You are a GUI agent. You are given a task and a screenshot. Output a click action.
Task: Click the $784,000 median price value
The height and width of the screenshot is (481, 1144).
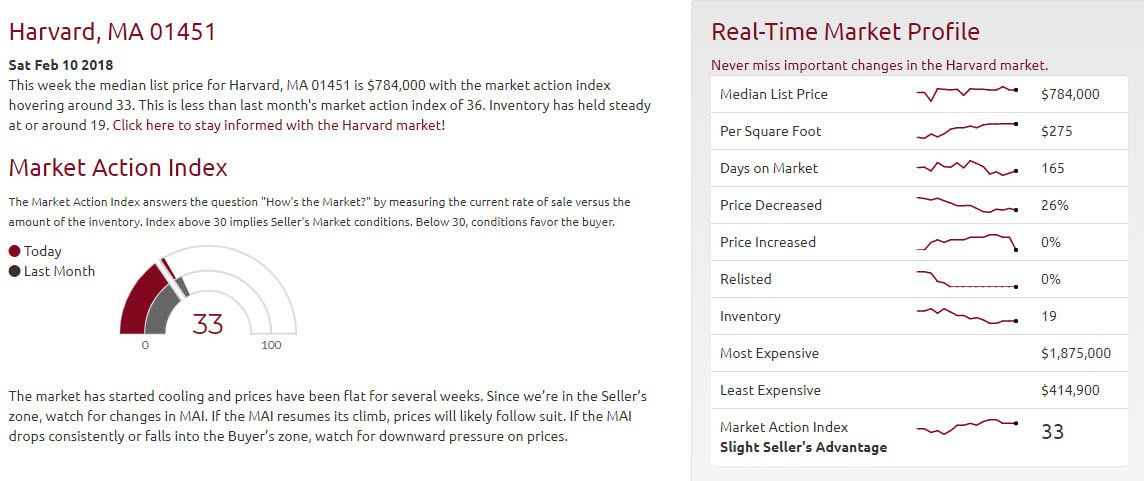(1070, 94)
